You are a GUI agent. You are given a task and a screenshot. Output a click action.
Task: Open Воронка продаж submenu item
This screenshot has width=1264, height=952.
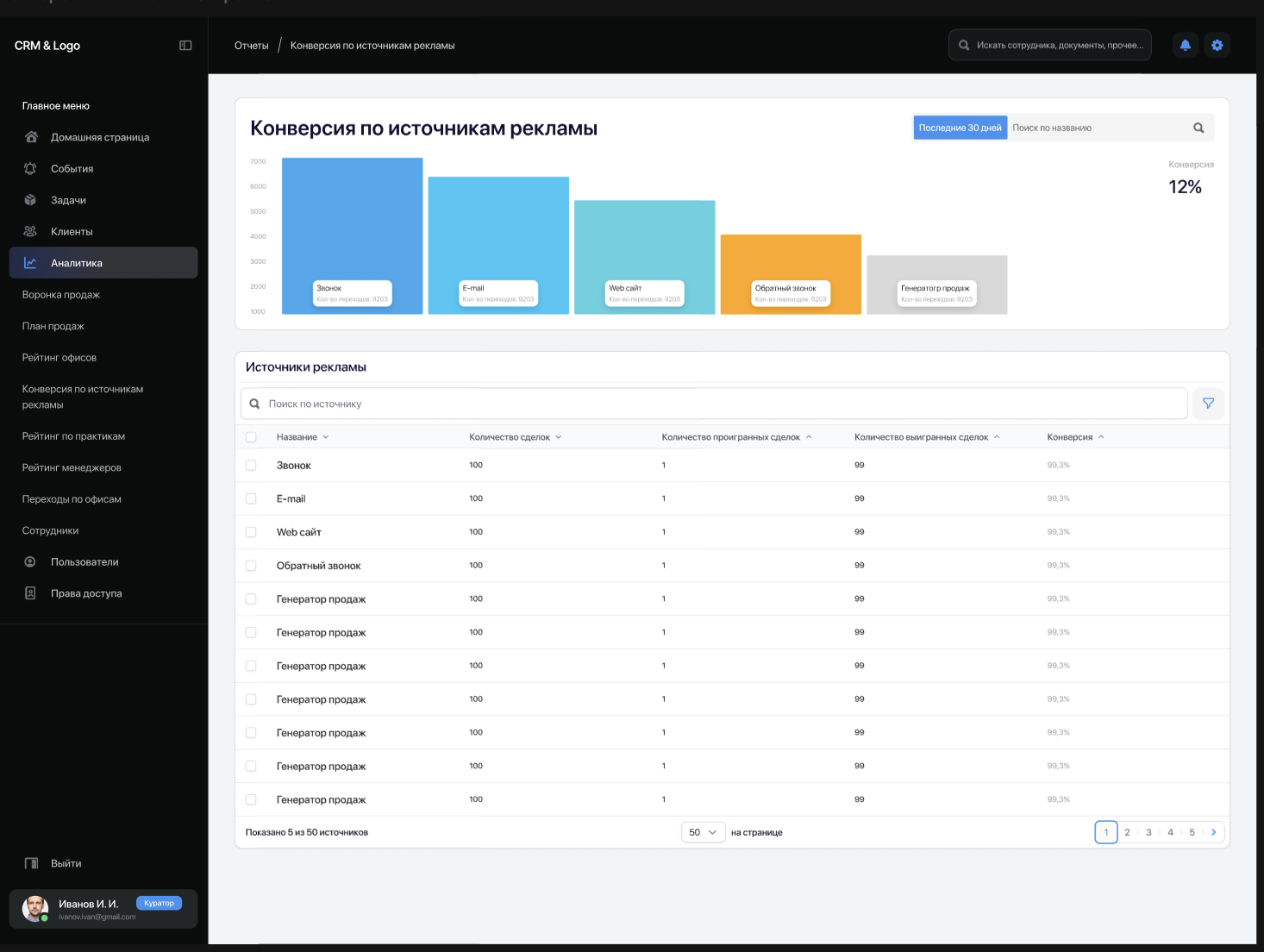tap(61, 295)
